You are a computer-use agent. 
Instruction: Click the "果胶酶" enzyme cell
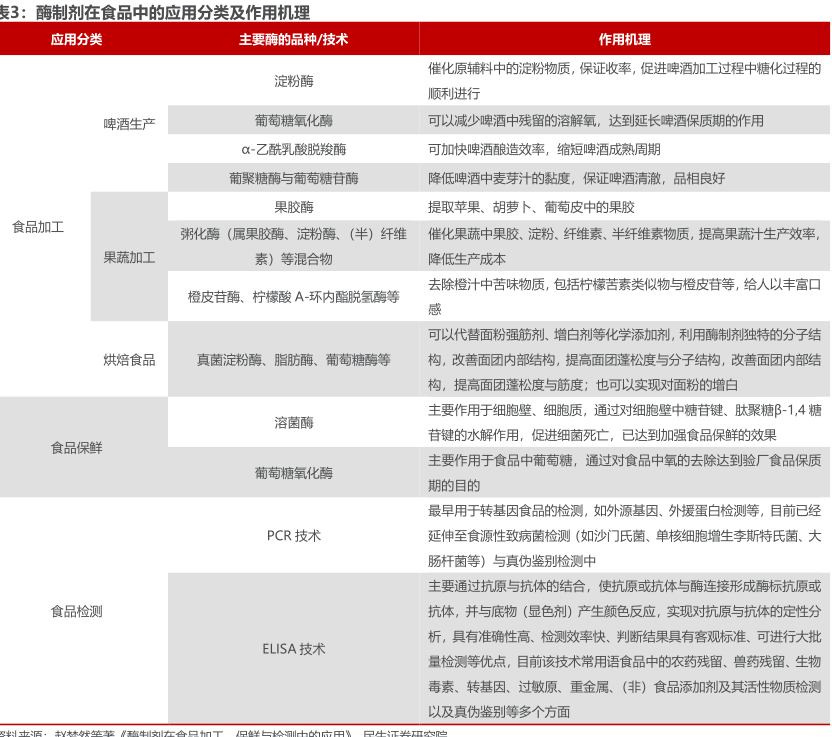tap(293, 206)
